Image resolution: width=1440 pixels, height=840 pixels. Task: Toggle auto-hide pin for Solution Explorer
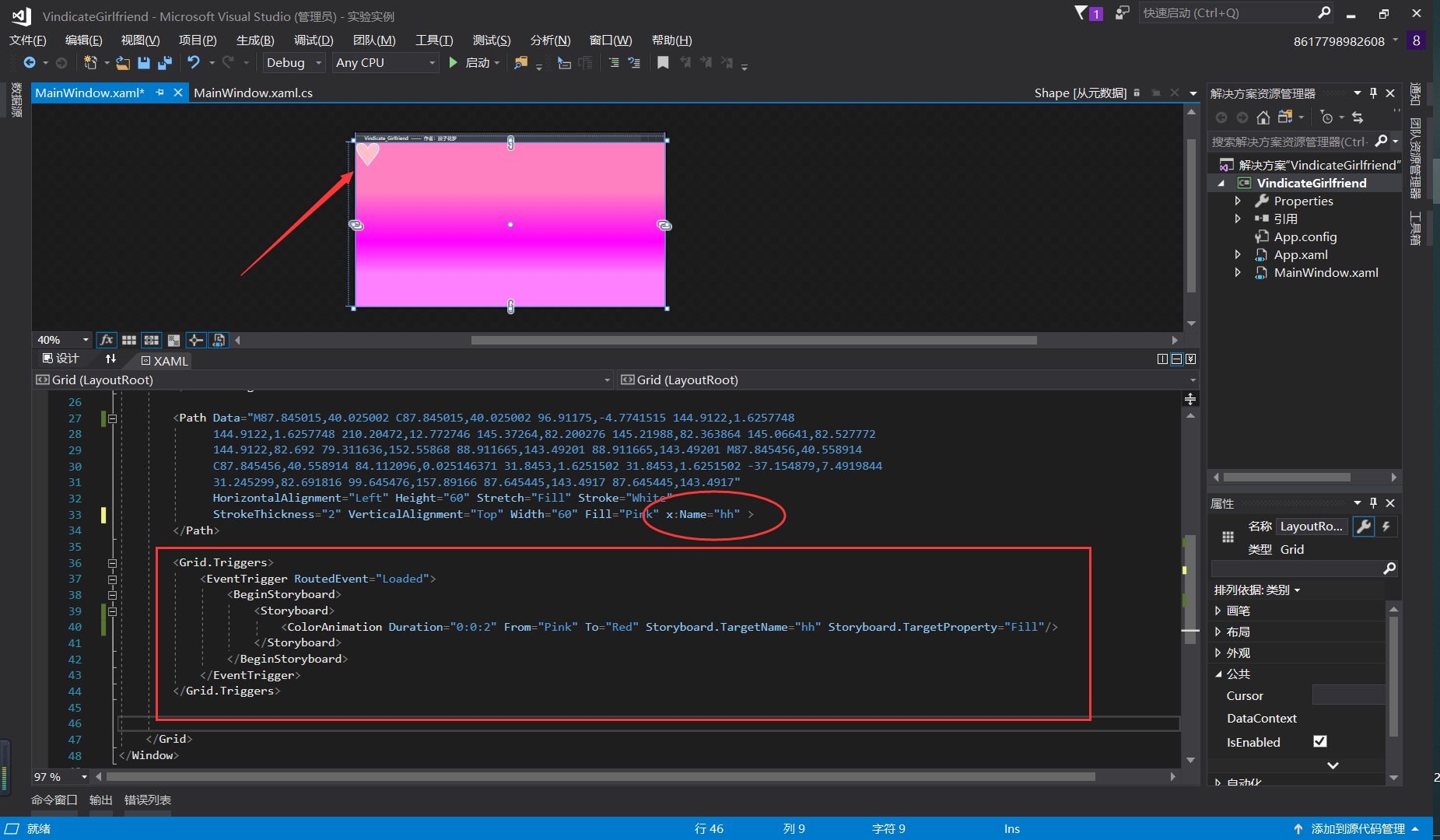1374,93
